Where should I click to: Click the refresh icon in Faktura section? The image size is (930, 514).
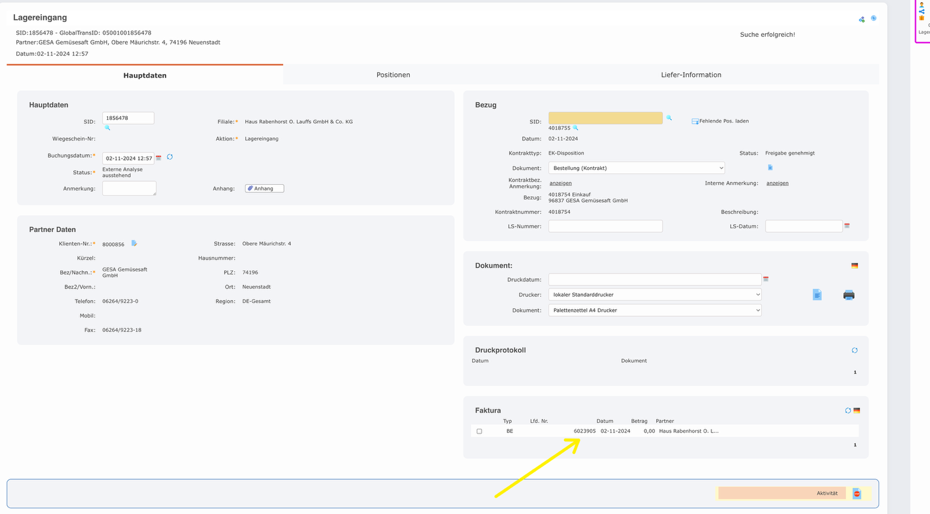click(x=847, y=411)
